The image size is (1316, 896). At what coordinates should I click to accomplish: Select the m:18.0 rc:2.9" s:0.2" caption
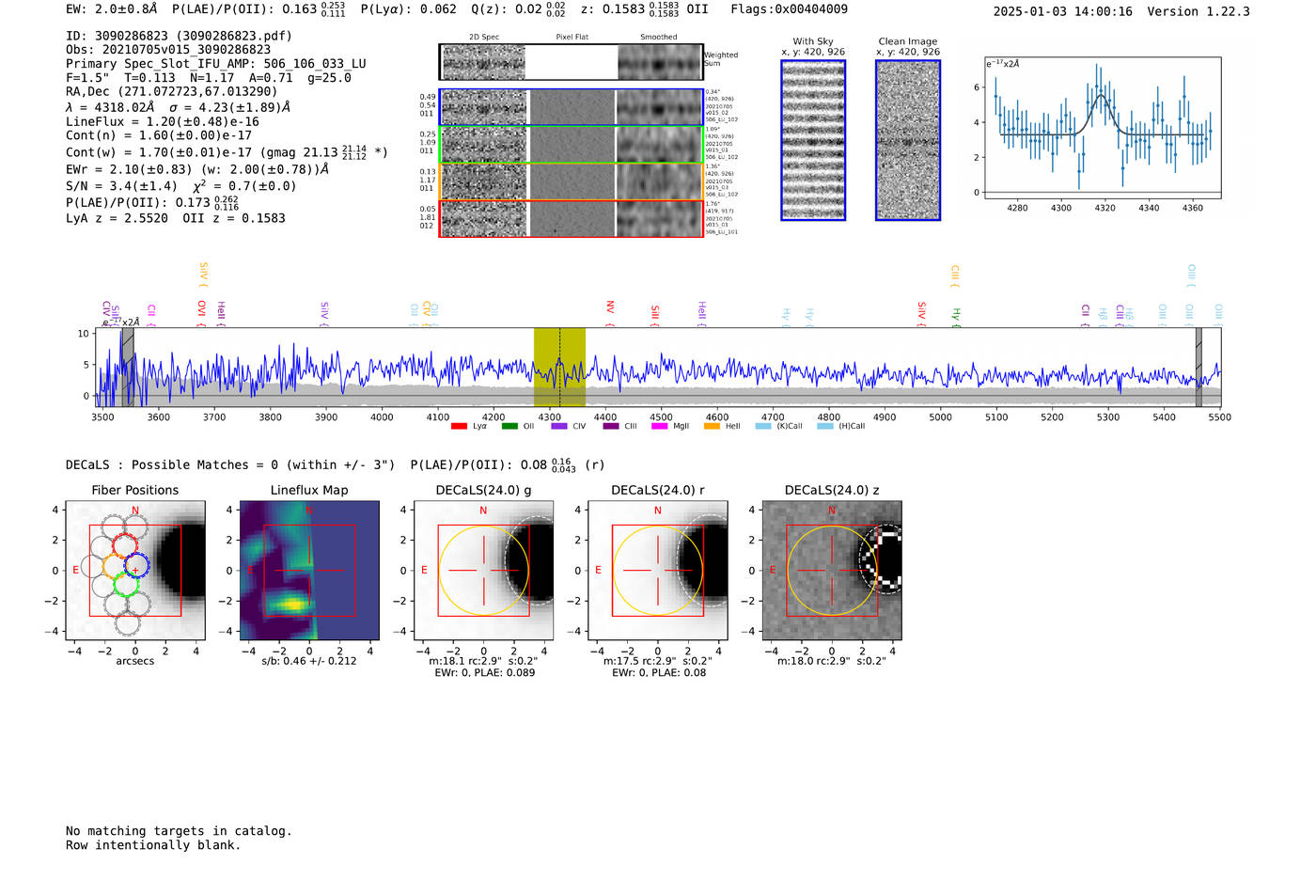click(x=832, y=661)
